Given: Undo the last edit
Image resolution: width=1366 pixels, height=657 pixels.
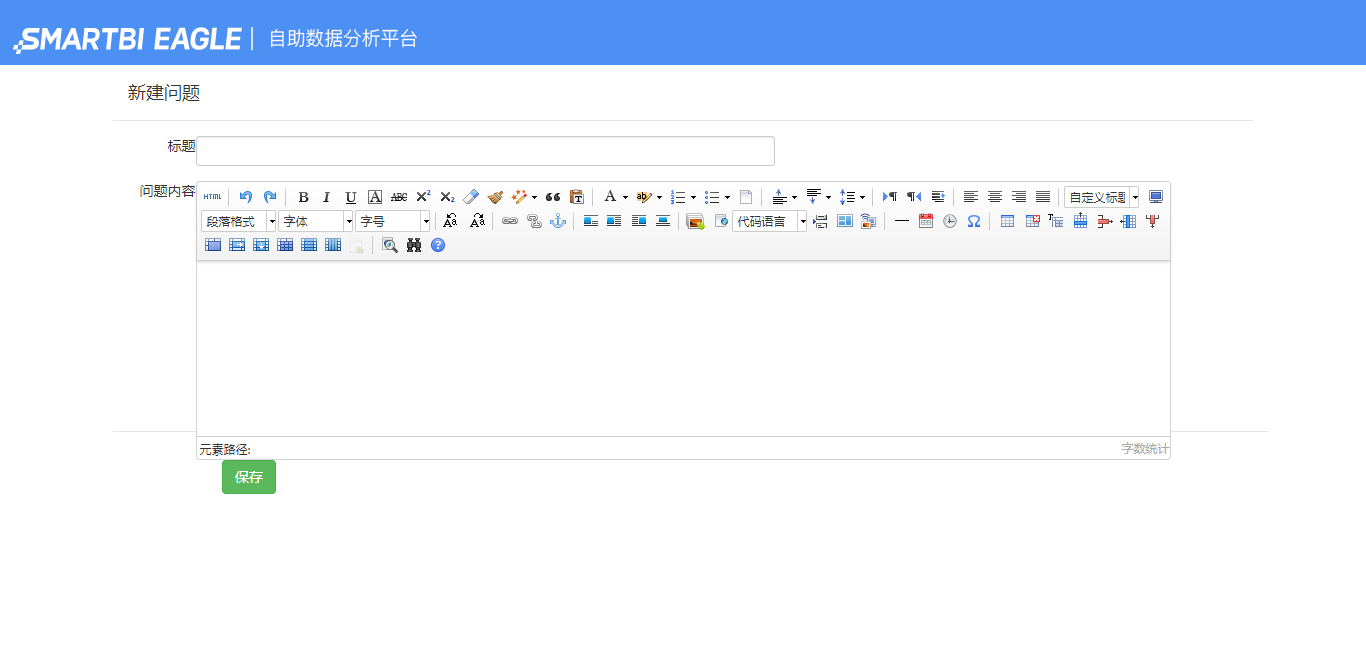Looking at the screenshot, I should (246, 197).
